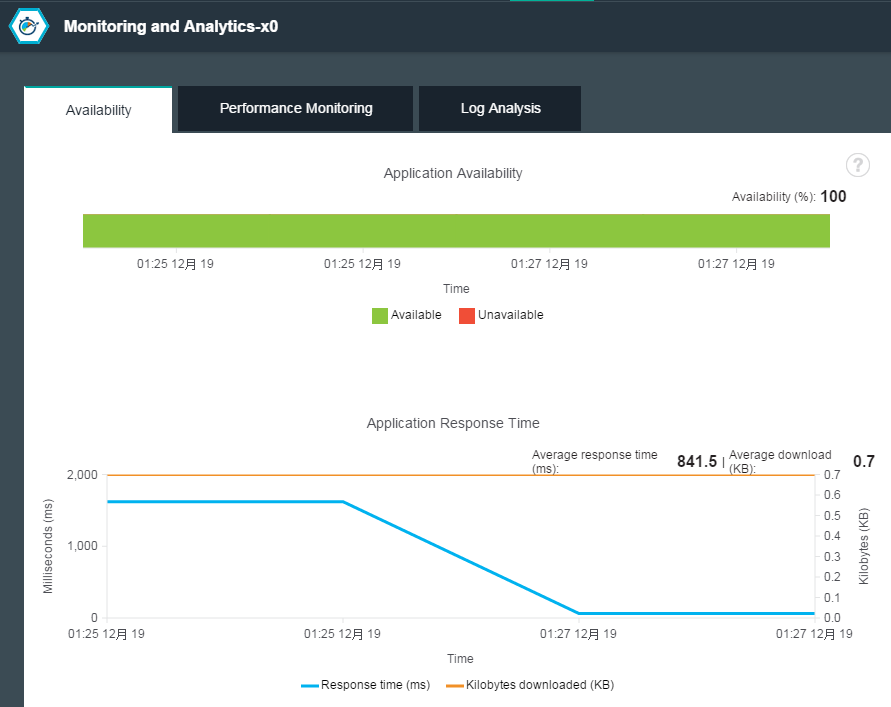The image size is (891, 707).
Task: Click the Milliseconds (ms) axis label
Action: pyautogui.click(x=48, y=546)
